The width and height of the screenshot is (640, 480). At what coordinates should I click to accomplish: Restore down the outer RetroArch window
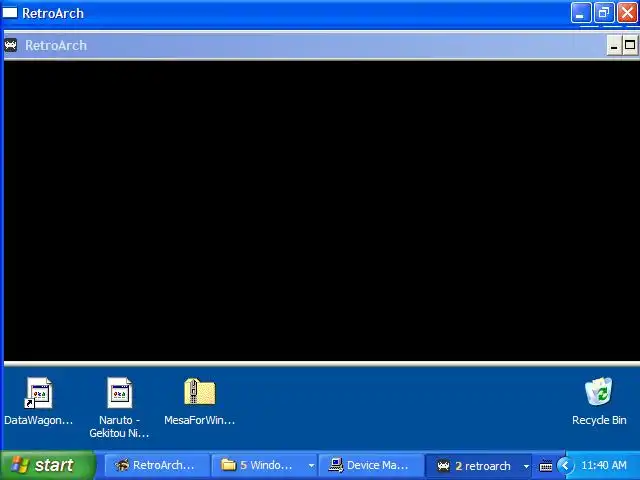[604, 13]
